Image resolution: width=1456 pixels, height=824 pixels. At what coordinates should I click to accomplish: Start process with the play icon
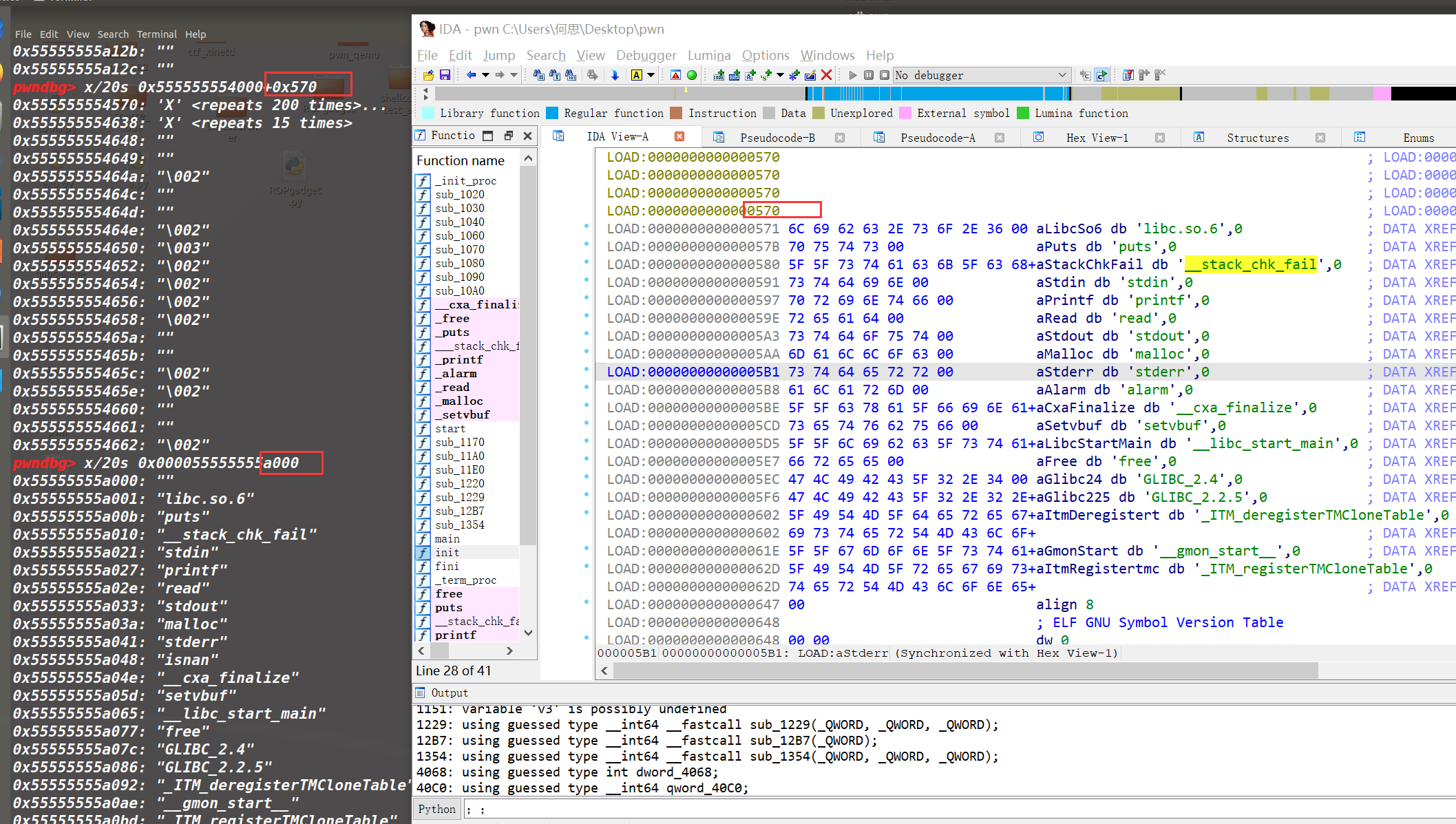(853, 75)
